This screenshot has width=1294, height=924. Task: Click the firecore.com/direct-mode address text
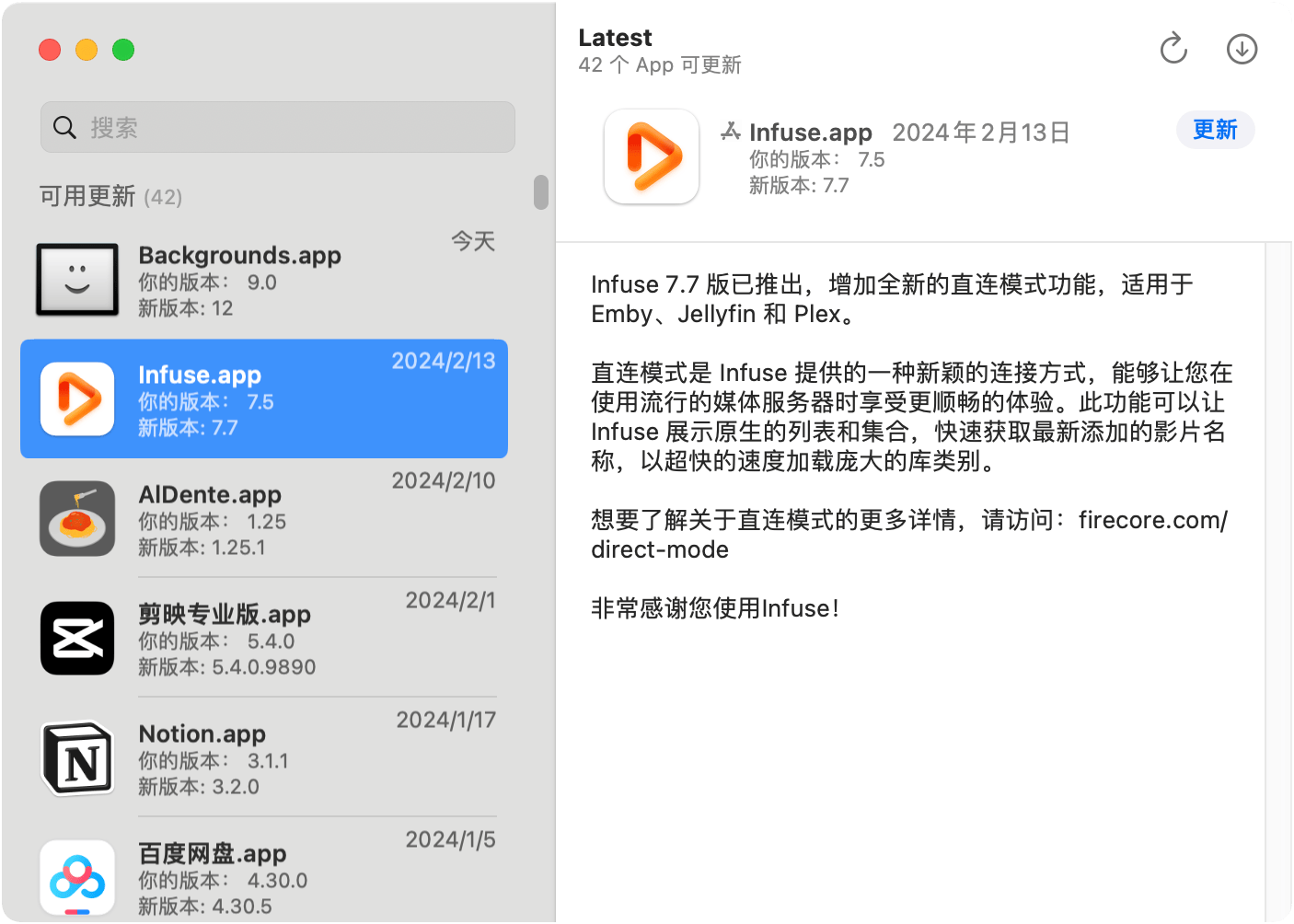click(909, 535)
